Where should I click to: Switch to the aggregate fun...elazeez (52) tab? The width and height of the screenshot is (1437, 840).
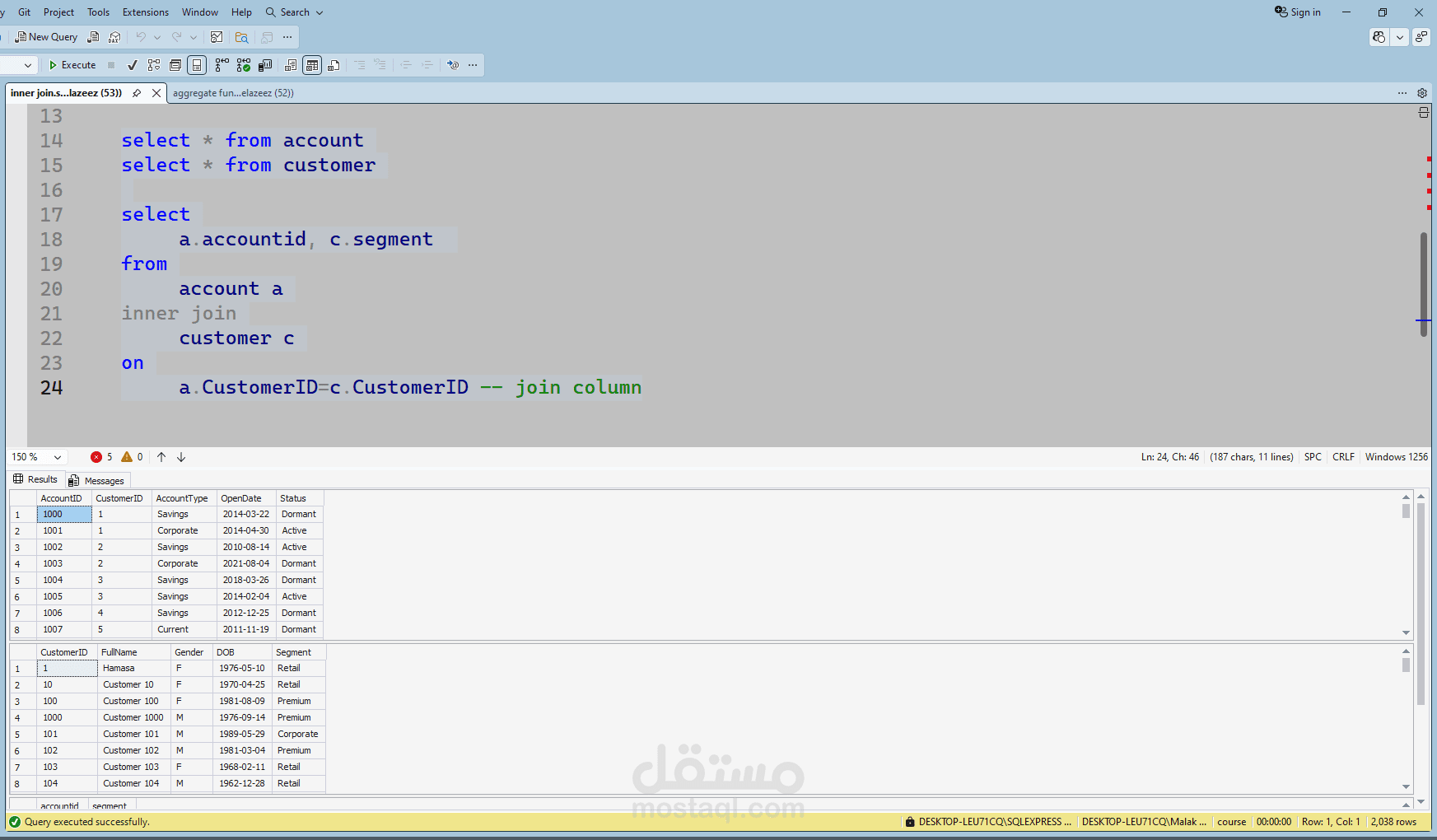(233, 93)
